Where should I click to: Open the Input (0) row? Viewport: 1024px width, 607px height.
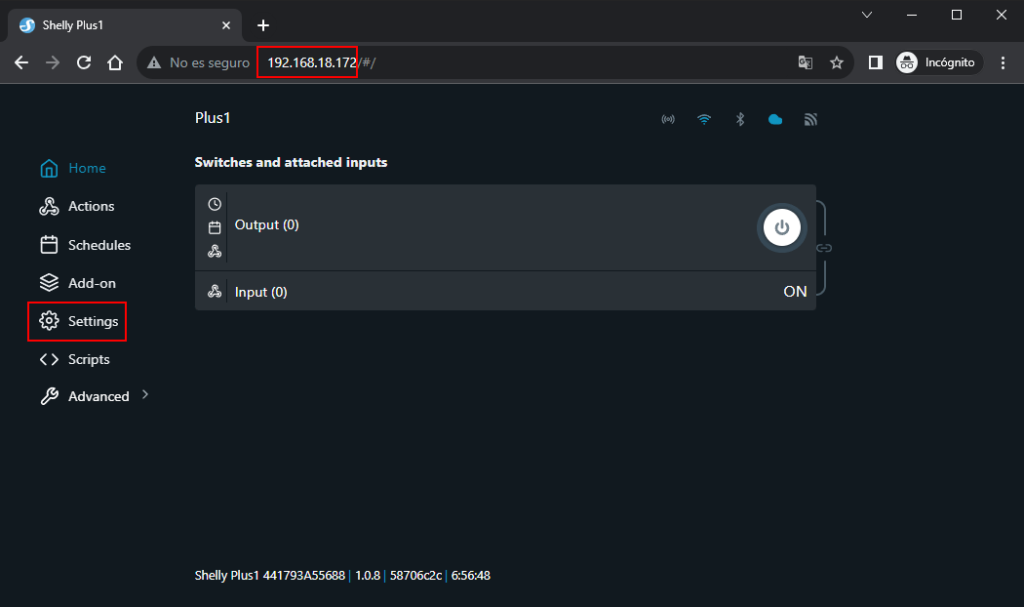(x=261, y=292)
